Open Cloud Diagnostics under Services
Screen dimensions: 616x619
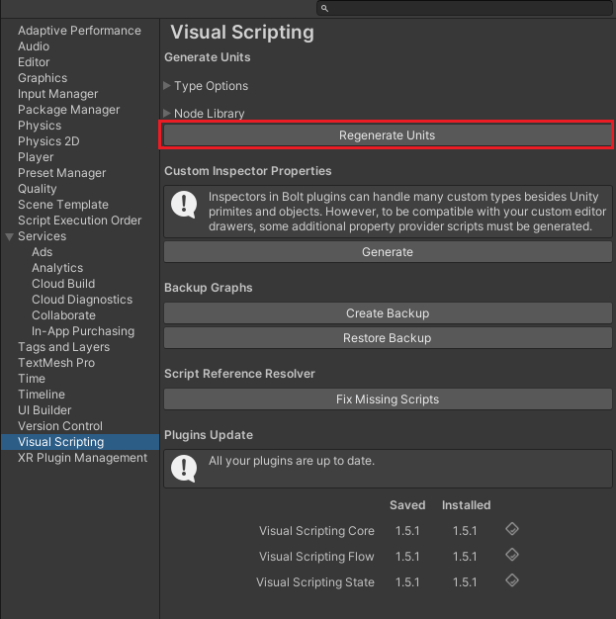pos(82,300)
